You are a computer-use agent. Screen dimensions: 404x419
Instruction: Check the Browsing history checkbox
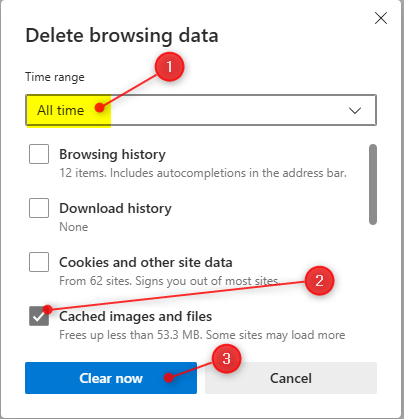point(39,154)
